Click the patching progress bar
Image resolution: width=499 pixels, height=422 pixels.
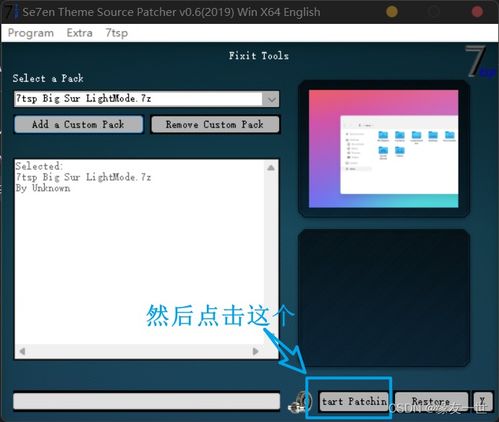coord(147,401)
